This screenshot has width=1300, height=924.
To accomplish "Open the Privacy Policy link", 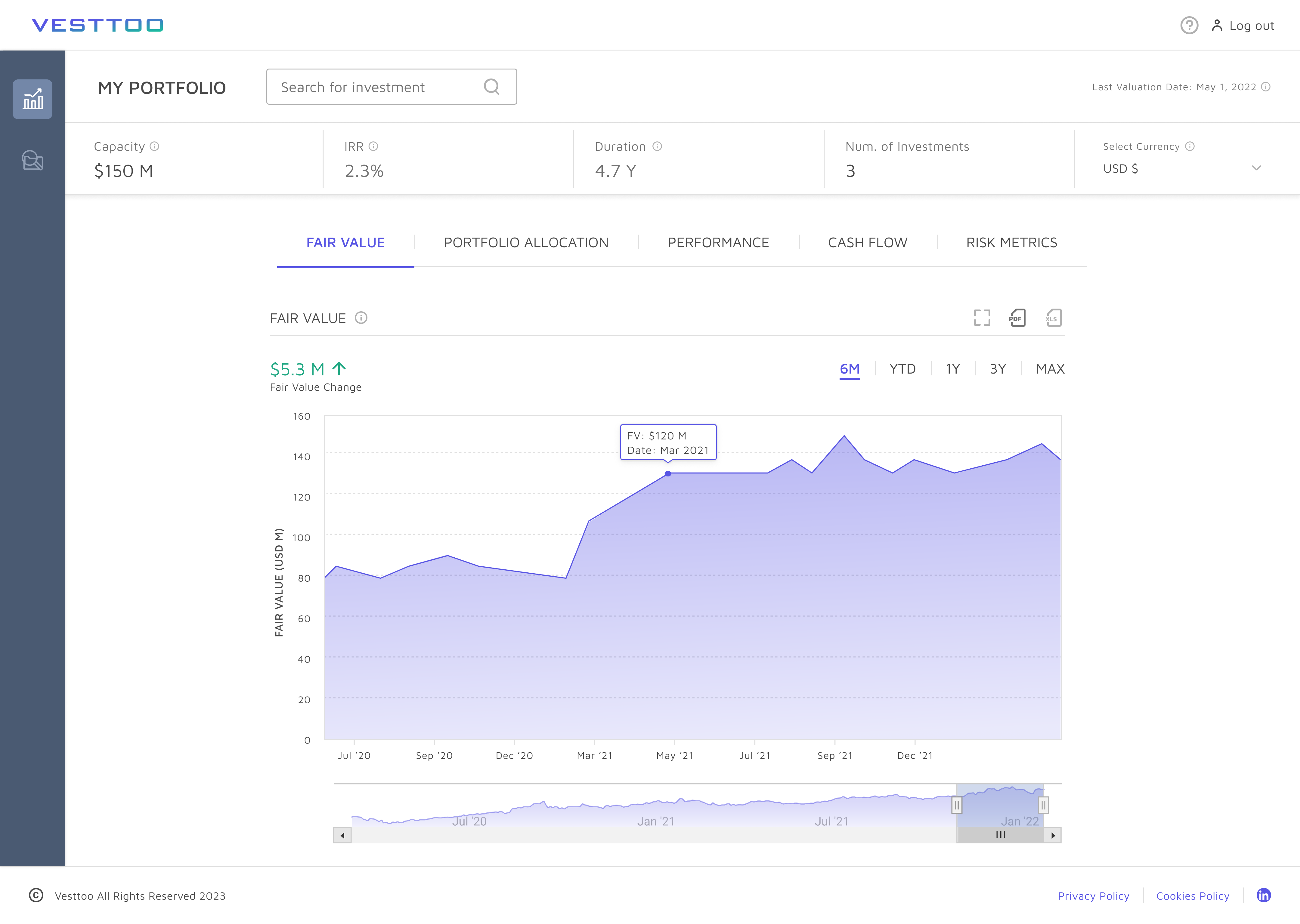I will pyautogui.click(x=1093, y=895).
